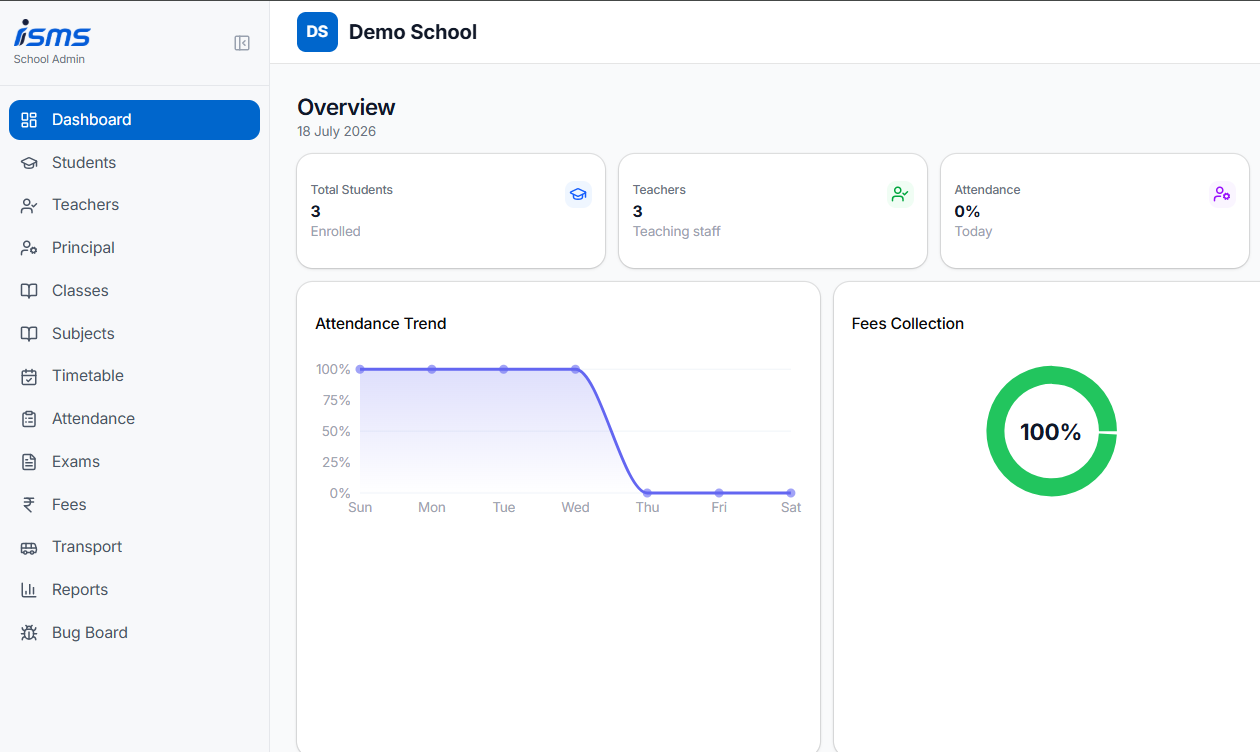The height and width of the screenshot is (752, 1260).
Task: Open the Classes menu item
Action: click(134, 291)
